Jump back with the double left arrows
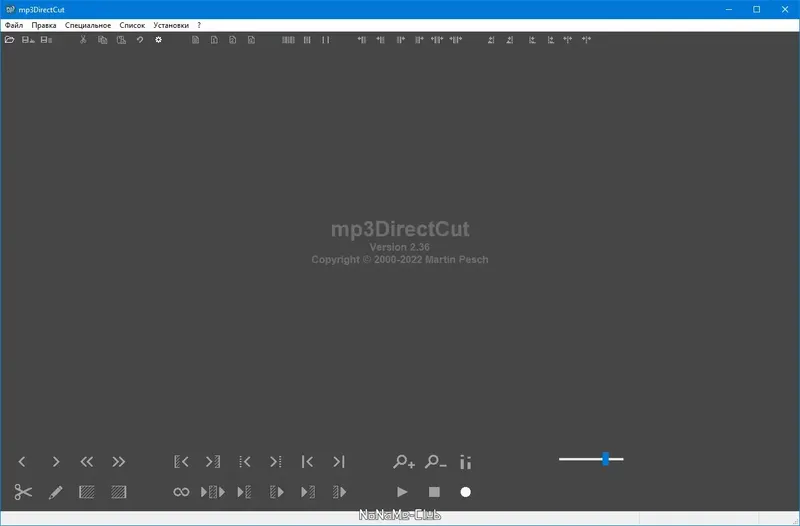The width and height of the screenshot is (800, 526). point(87,462)
